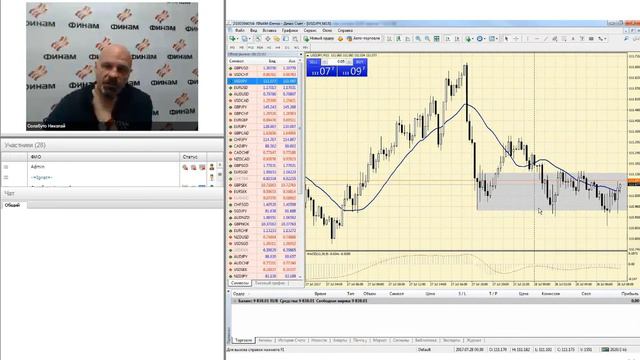
Task: Switch timeframe to M15
Action: coord(251,47)
